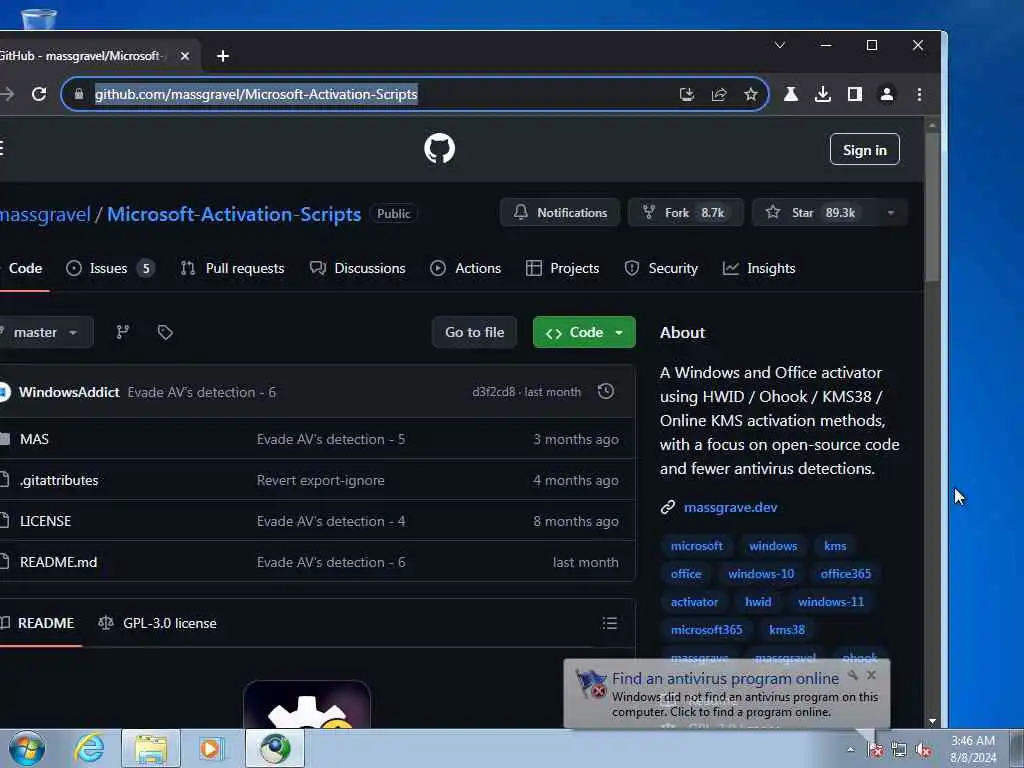The image size is (1024, 768).
Task: Toggle the browser side panel icon
Action: click(855, 94)
